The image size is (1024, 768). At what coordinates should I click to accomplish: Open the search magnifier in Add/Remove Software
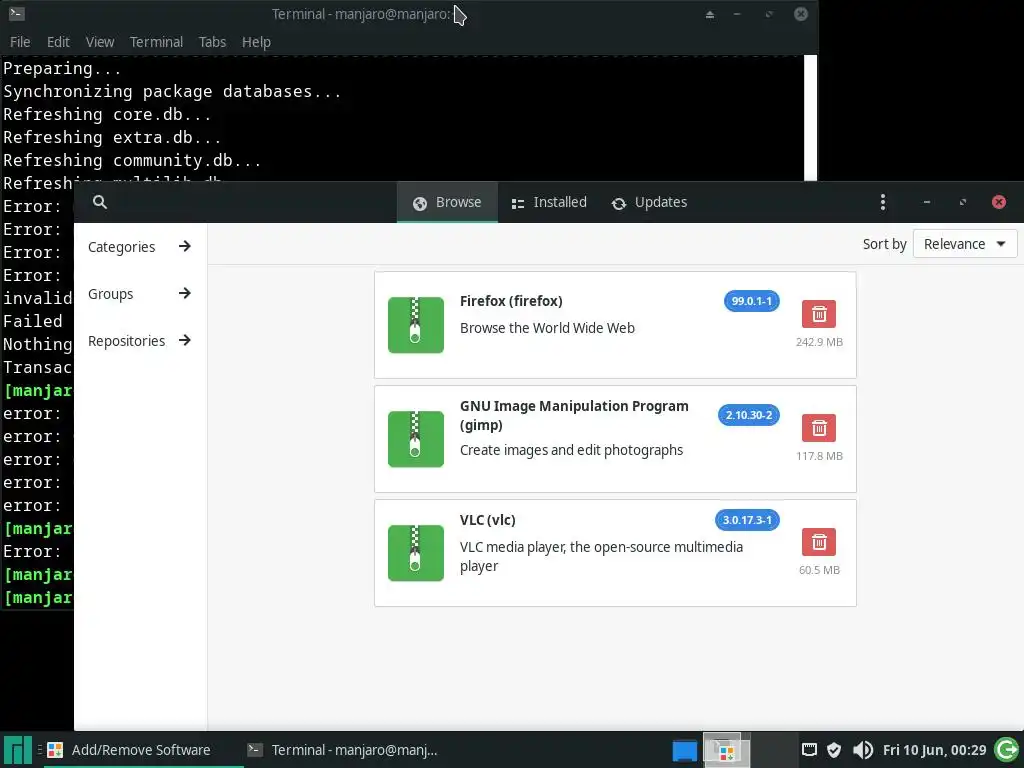tap(100, 202)
